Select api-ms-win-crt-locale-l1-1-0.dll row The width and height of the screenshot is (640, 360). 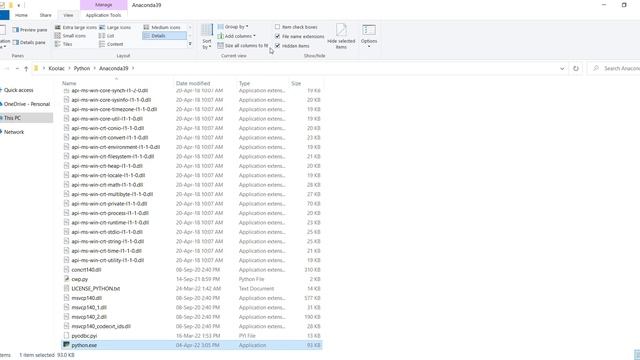[192, 175]
